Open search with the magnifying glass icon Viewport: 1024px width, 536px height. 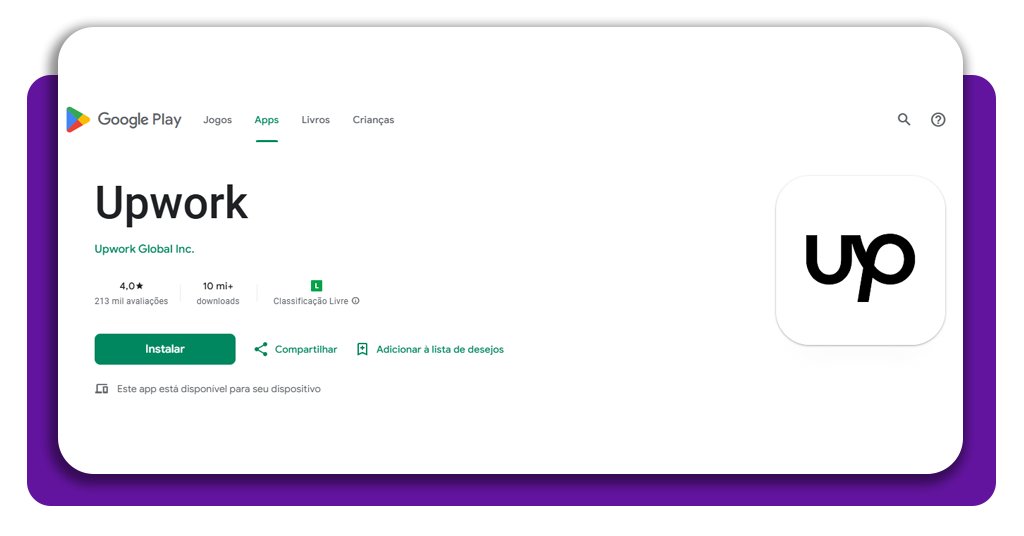(904, 120)
